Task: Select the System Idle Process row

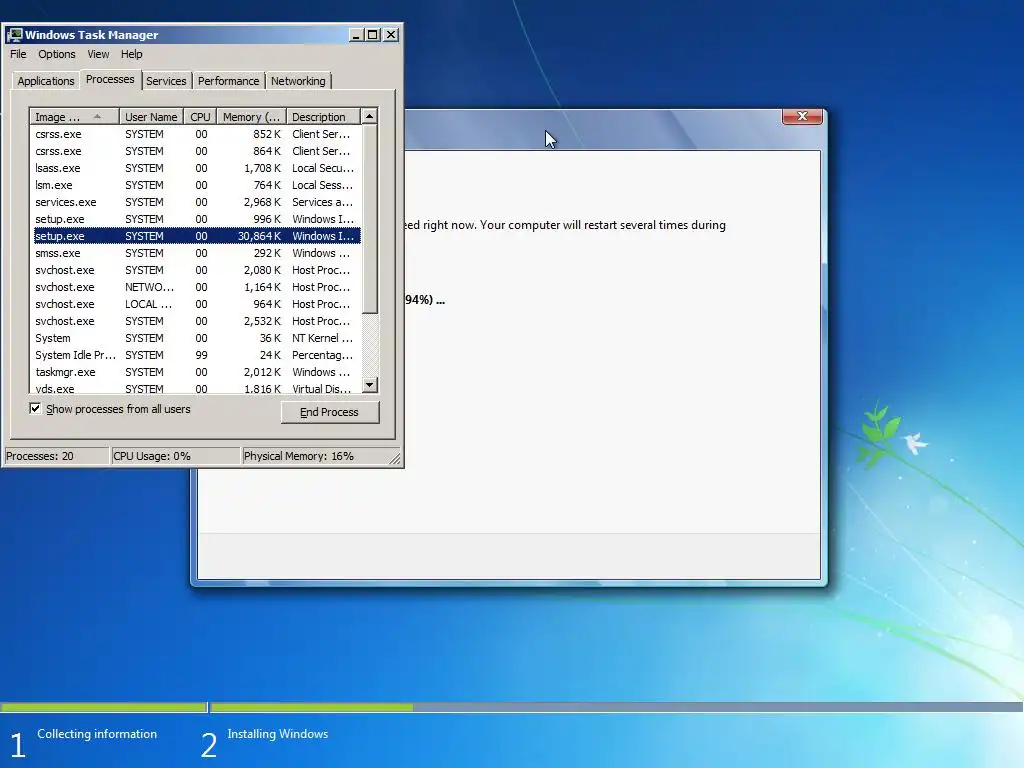Action: [195, 355]
